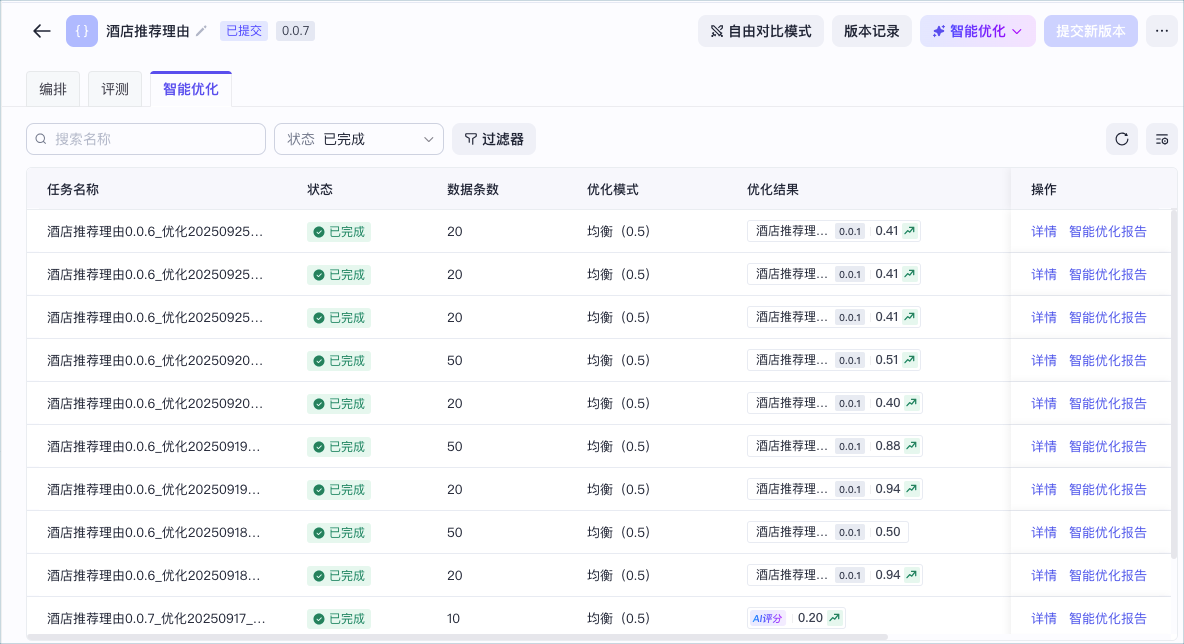The width and height of the screenshot is (1184, 644).
Task: Click the upward trend icon beside 0.20
Action: (834, 618)
